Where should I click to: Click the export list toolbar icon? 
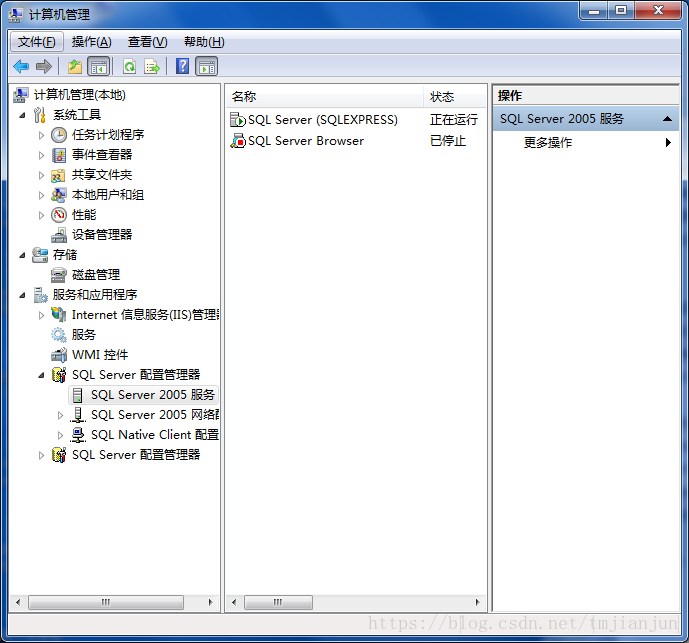pyautogui.click(x=152, y=67)
